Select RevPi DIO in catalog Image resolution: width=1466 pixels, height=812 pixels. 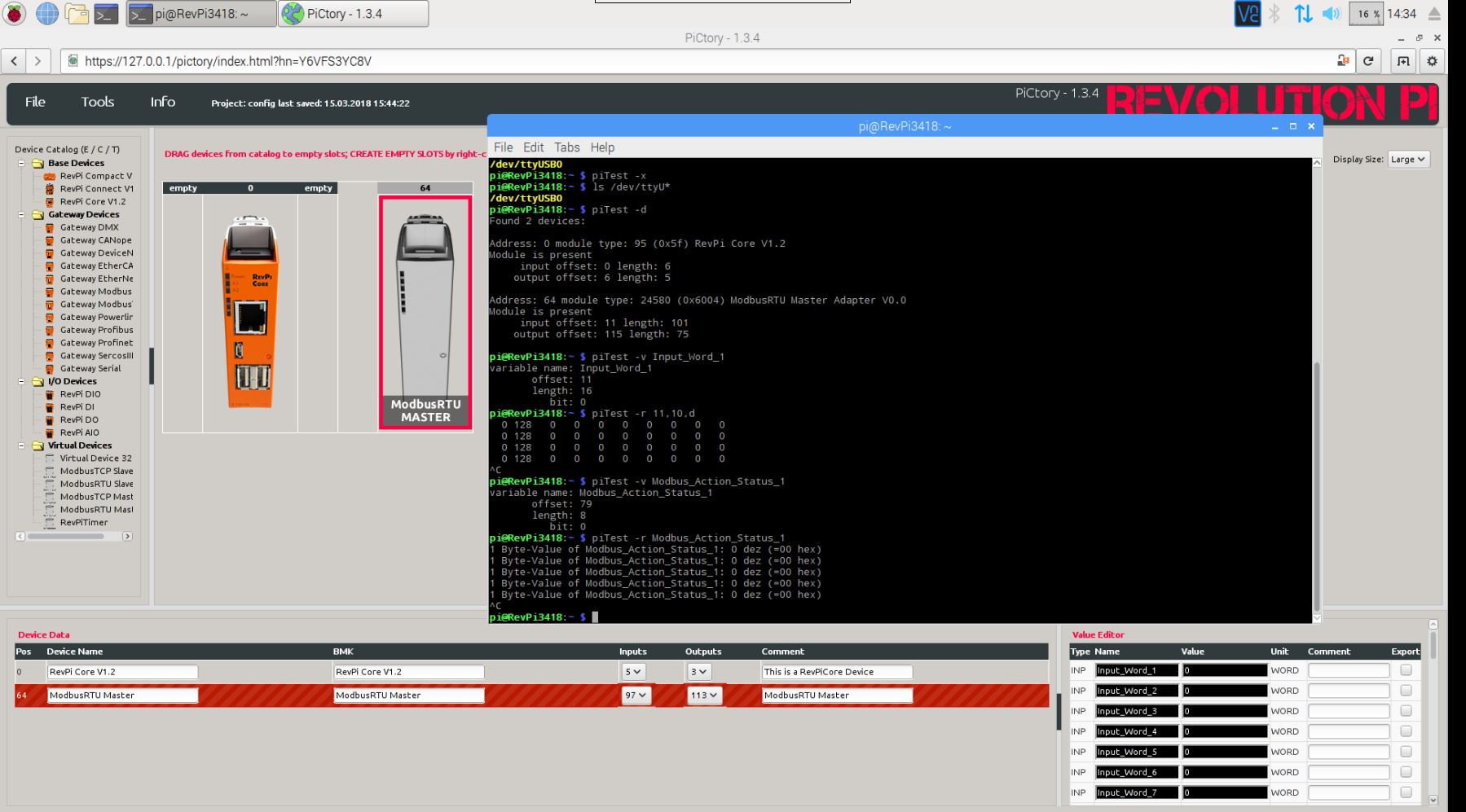[80, 394]
